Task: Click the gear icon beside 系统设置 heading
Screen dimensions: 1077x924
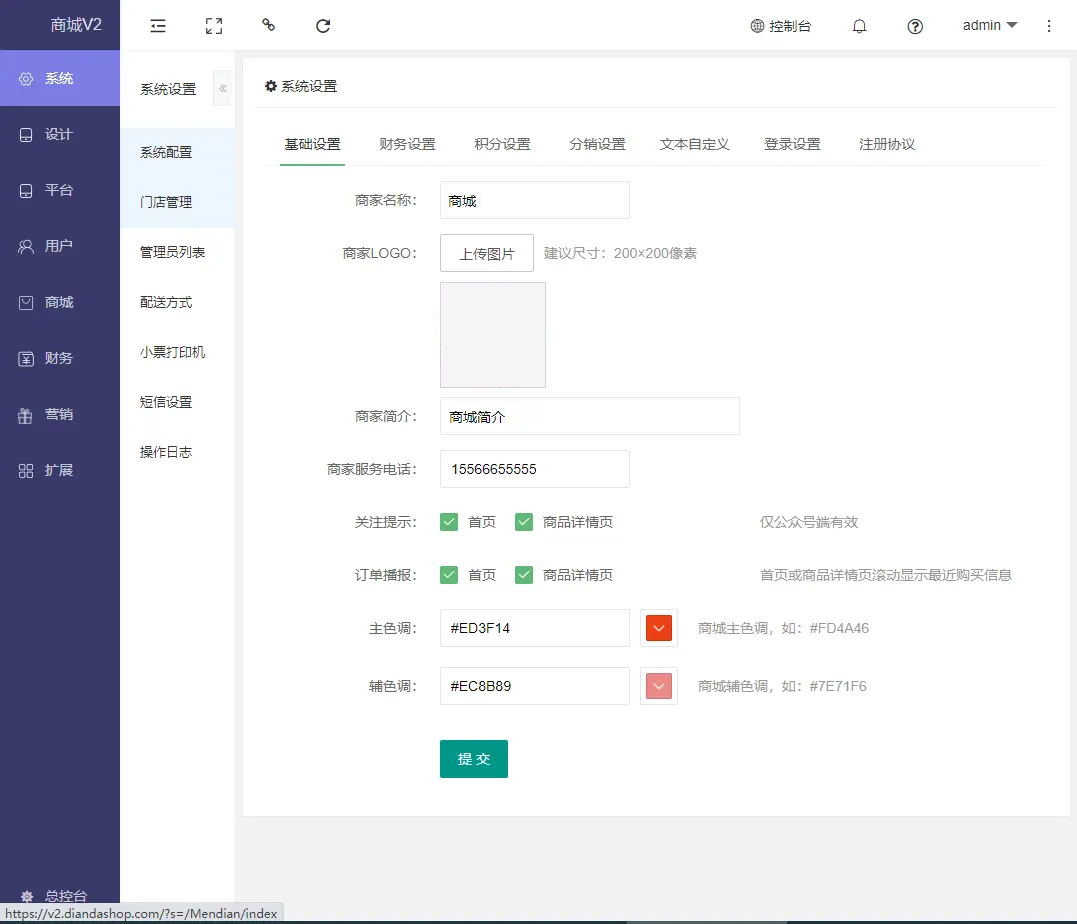Action: click(x=271, y=86)
